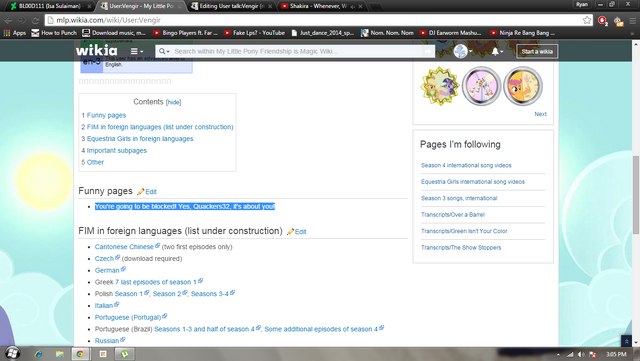Image resolution: width=640 pixels, height=361 pixels.
Task: Jump to Equestria Girls in foreign languages
Action: click(x=140, y=139)
